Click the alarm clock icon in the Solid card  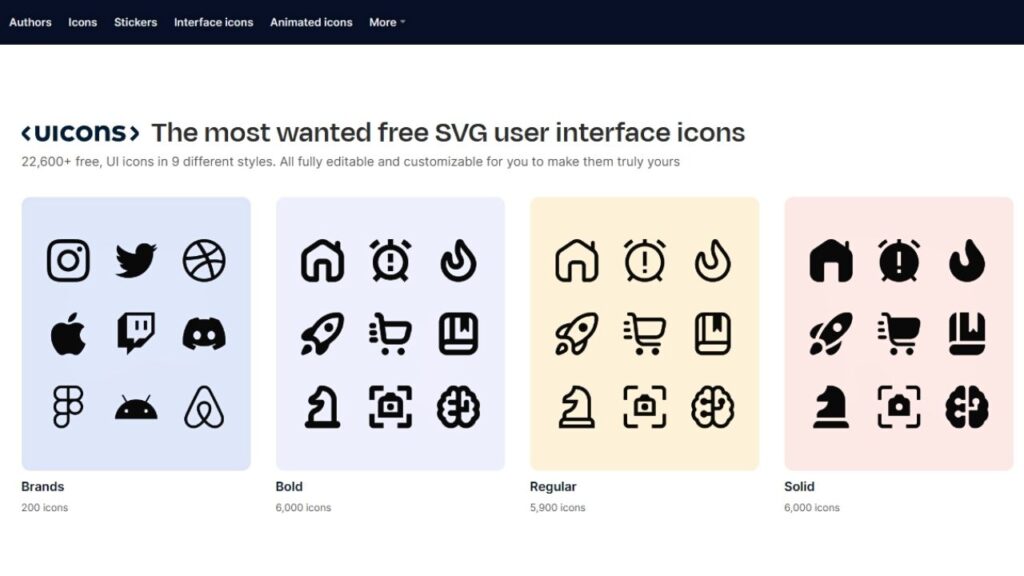pyautogui.click(x=898, y=262)
